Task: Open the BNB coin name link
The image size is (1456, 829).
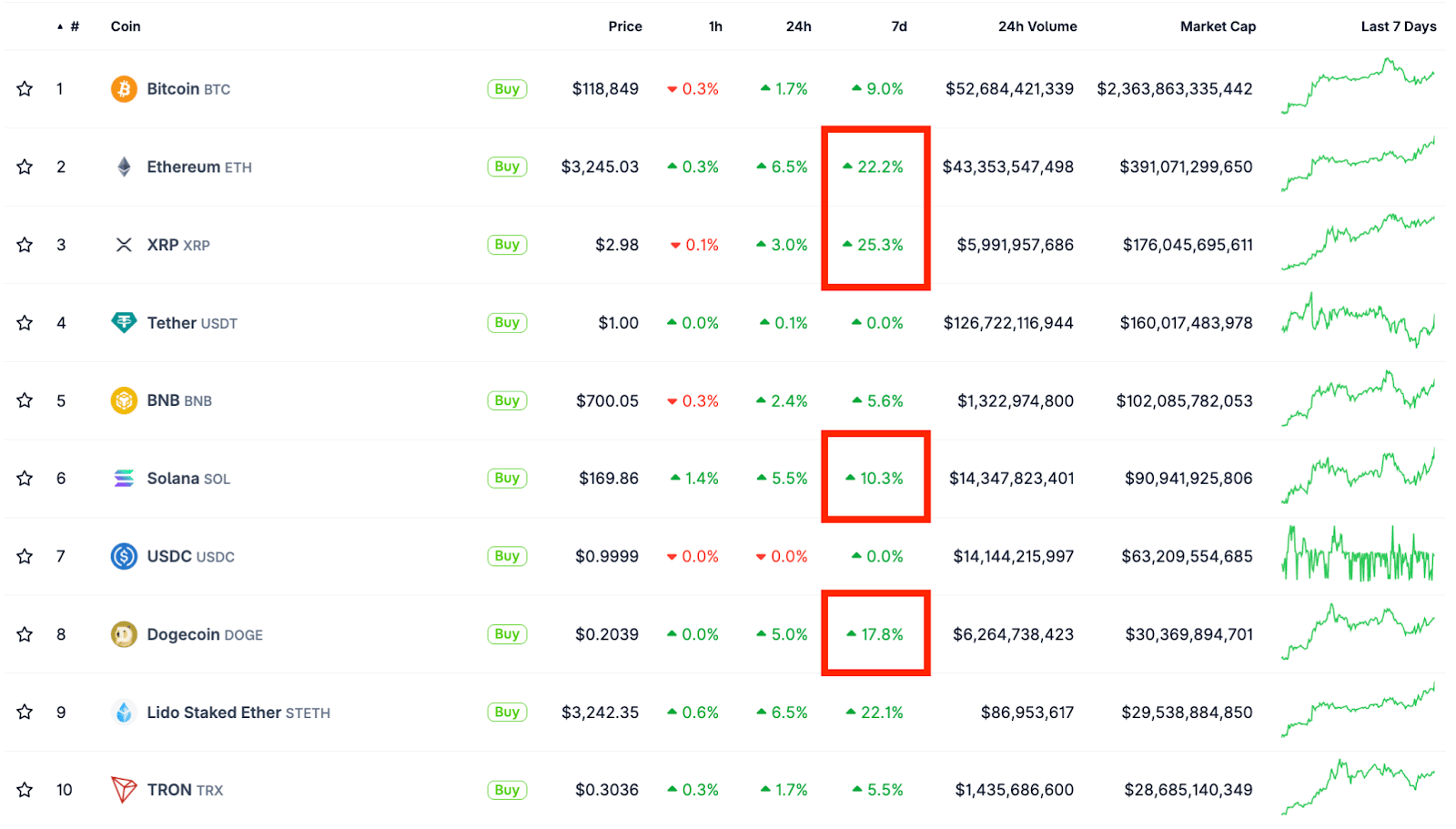Action: click(x=179, y=400)
